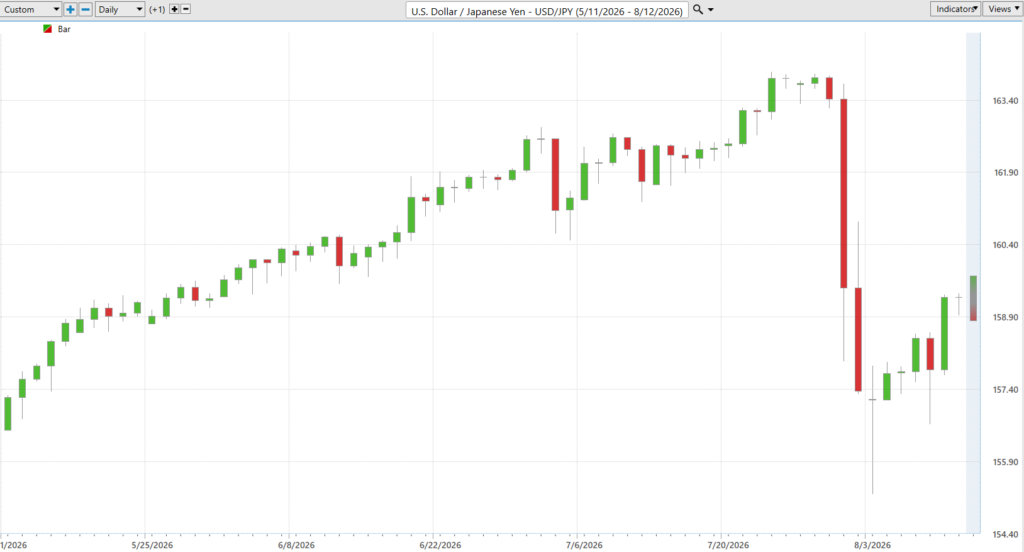Screen dimensions: 1024x552
Task: Click the 161.90 price axis label
Action: point(1005,173)
